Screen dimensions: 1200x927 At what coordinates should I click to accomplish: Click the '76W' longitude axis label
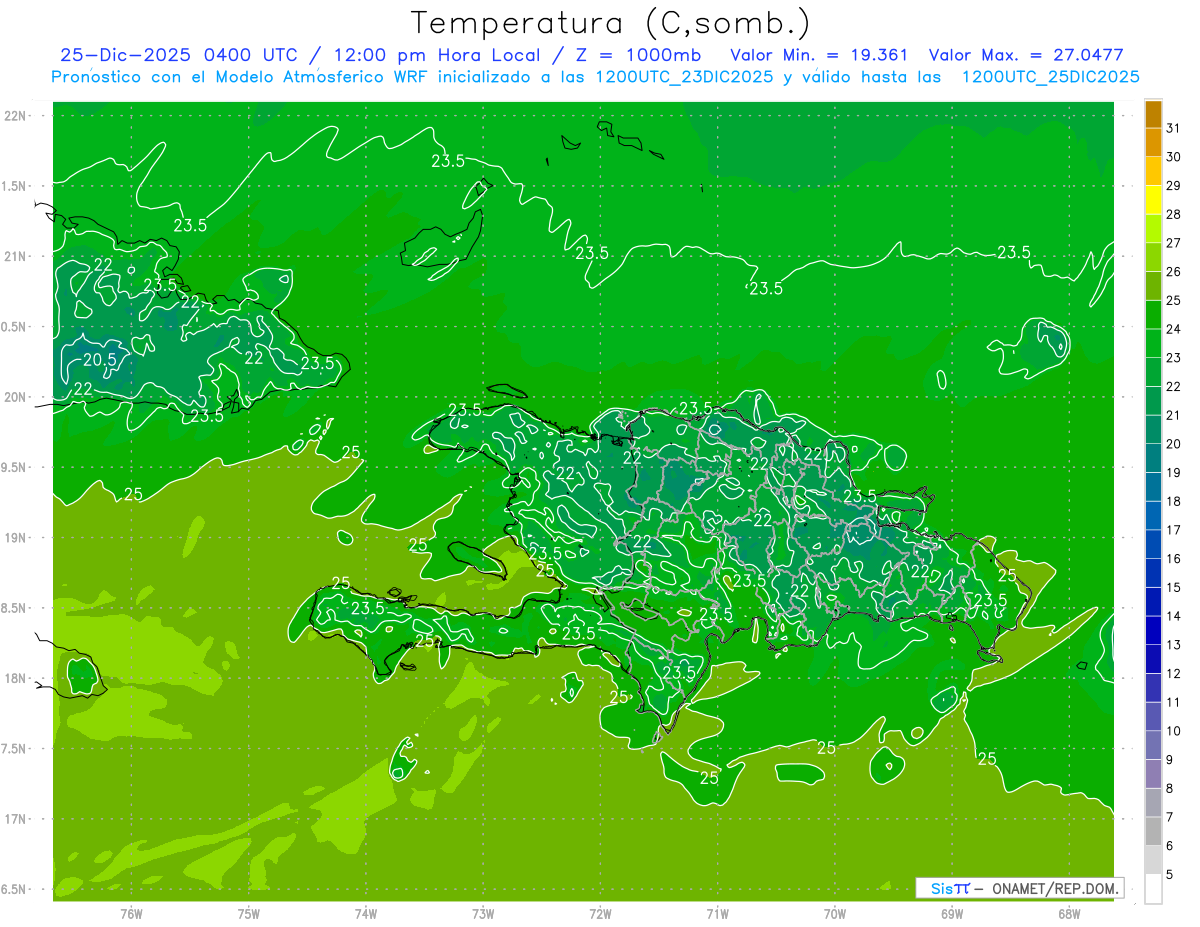click(x=131, y=913)
